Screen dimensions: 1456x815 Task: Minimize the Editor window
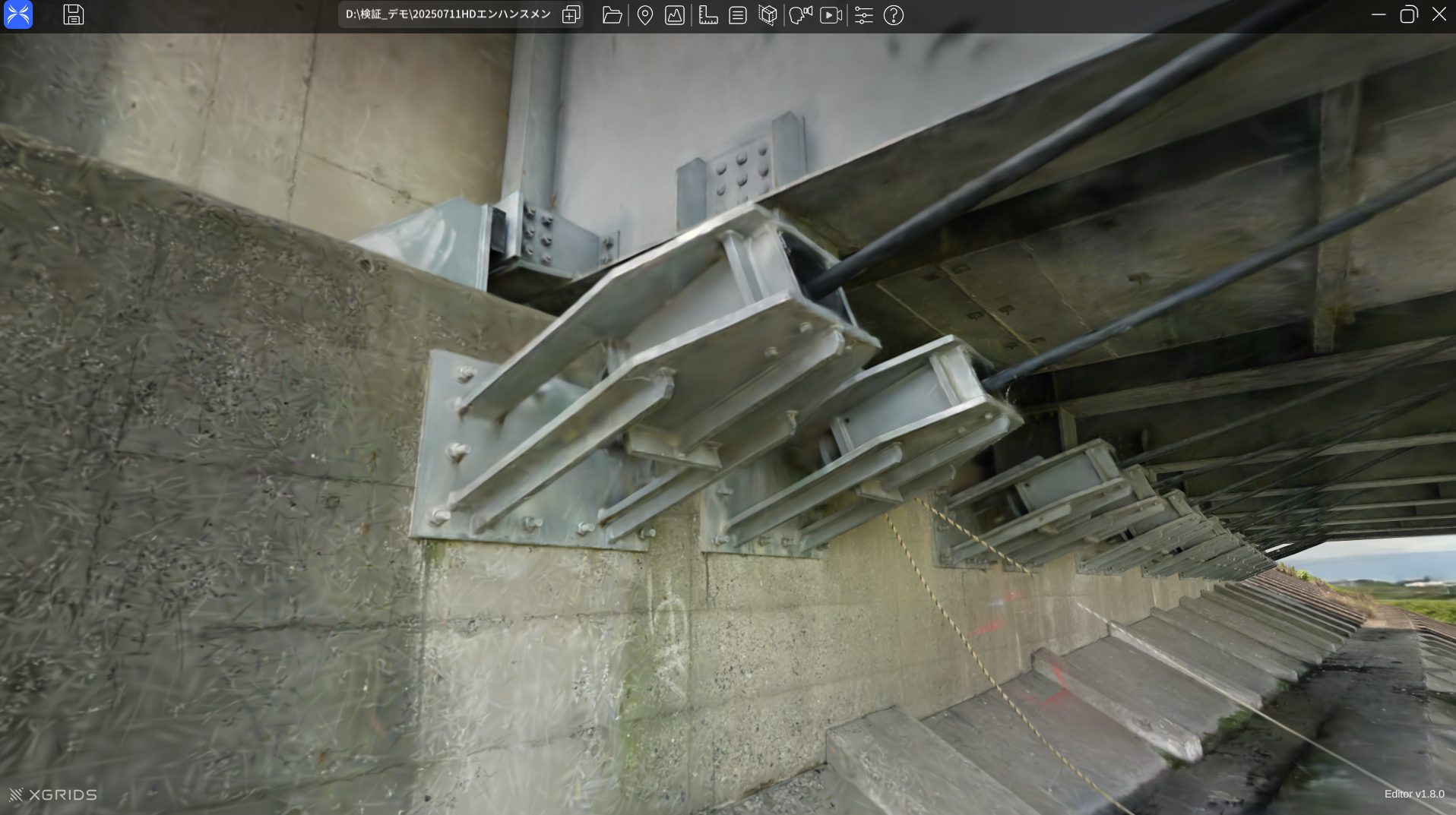1378,14
